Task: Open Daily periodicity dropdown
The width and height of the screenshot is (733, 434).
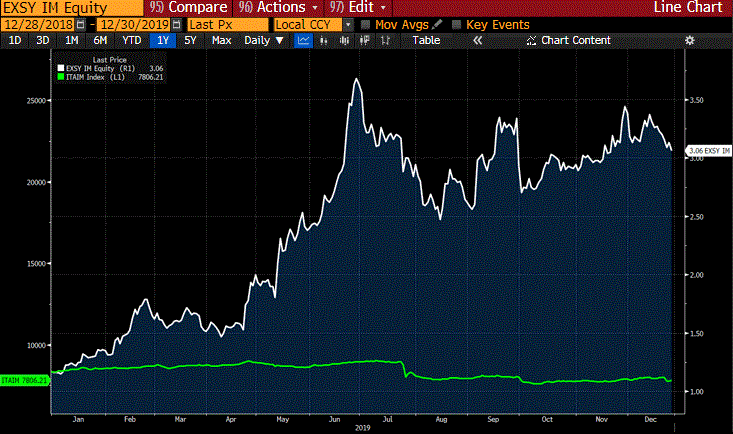Action: click(264, 41)
